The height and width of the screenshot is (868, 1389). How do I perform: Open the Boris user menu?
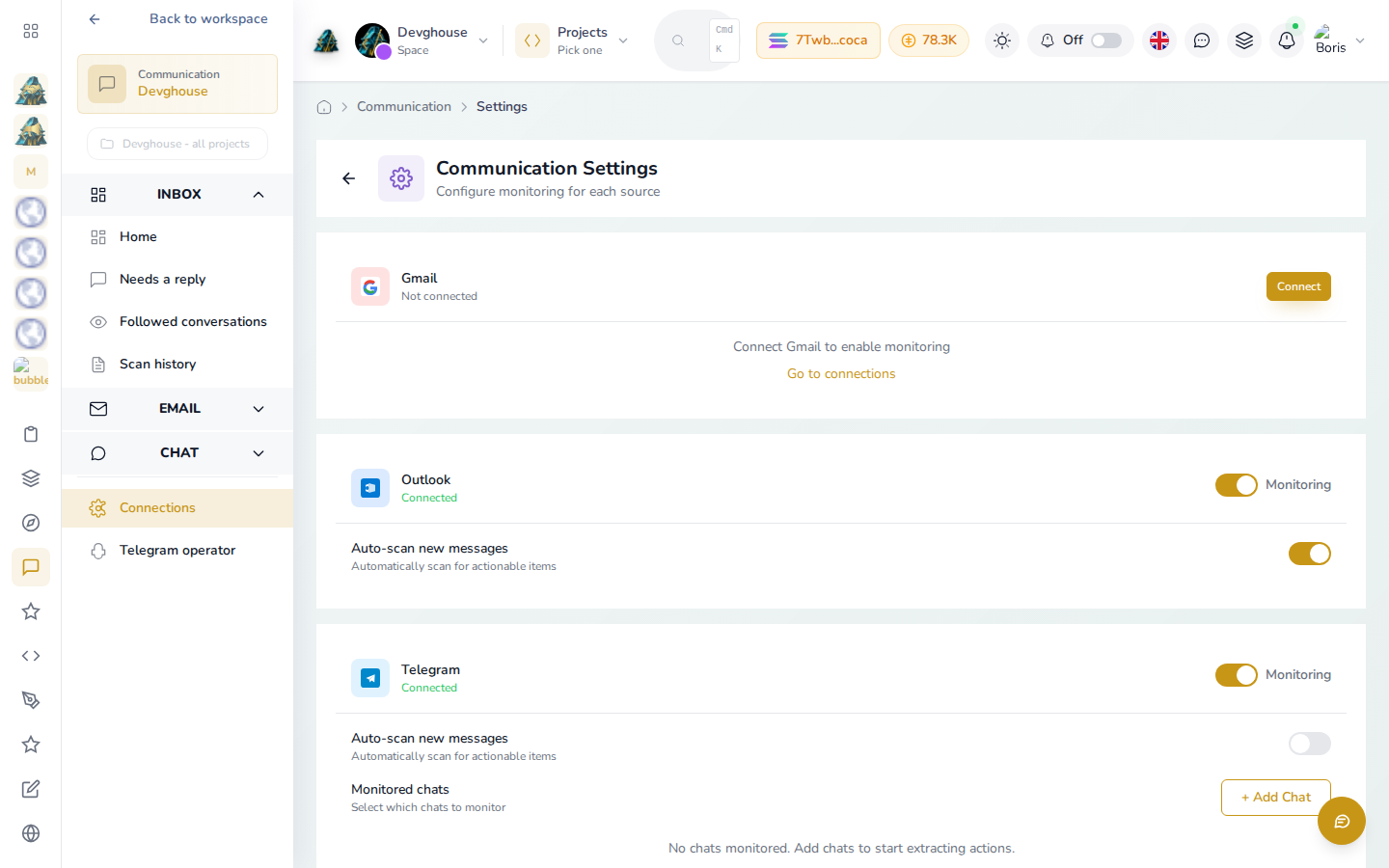1340,41
